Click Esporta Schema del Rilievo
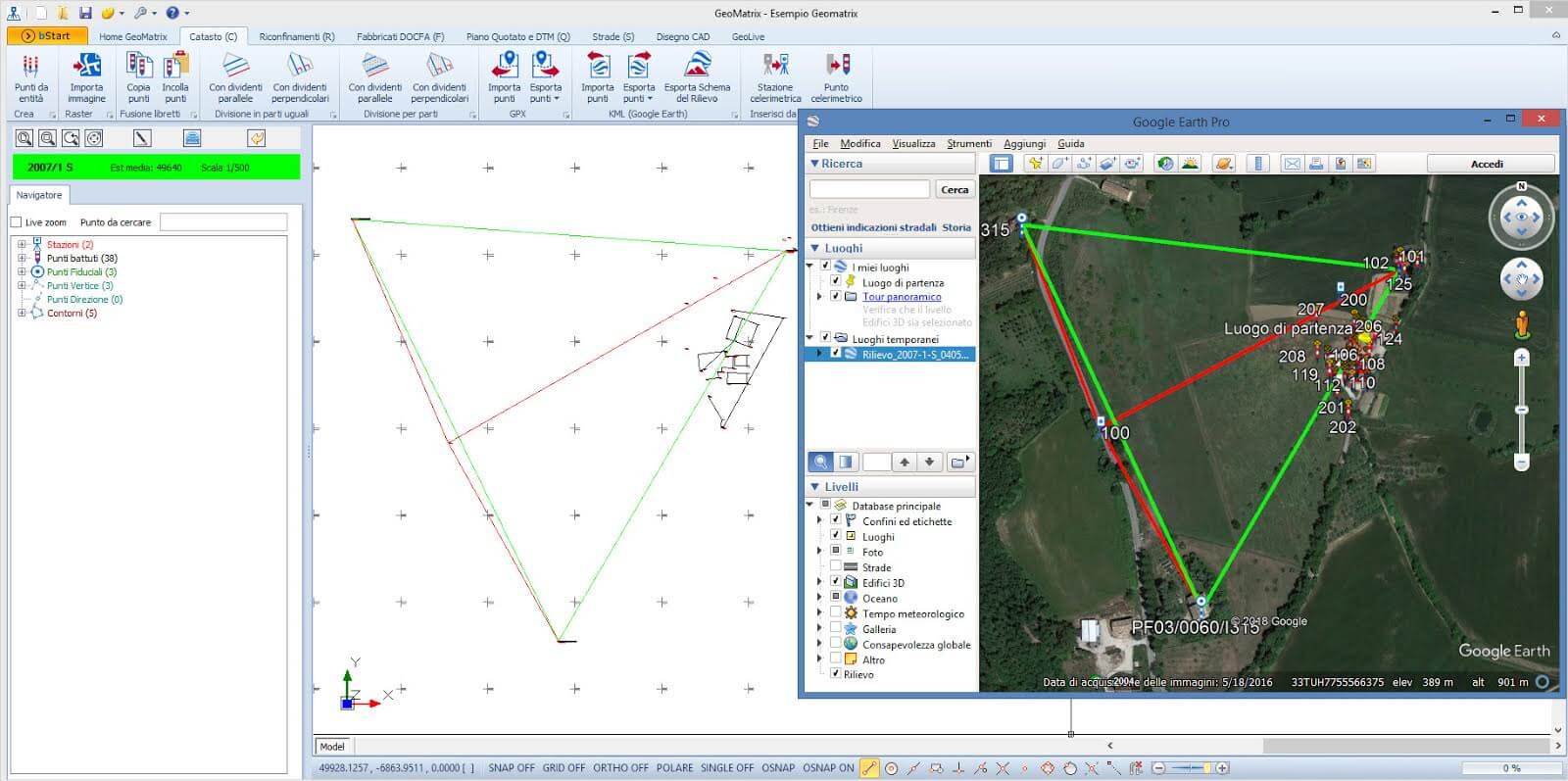 [697, 77]
